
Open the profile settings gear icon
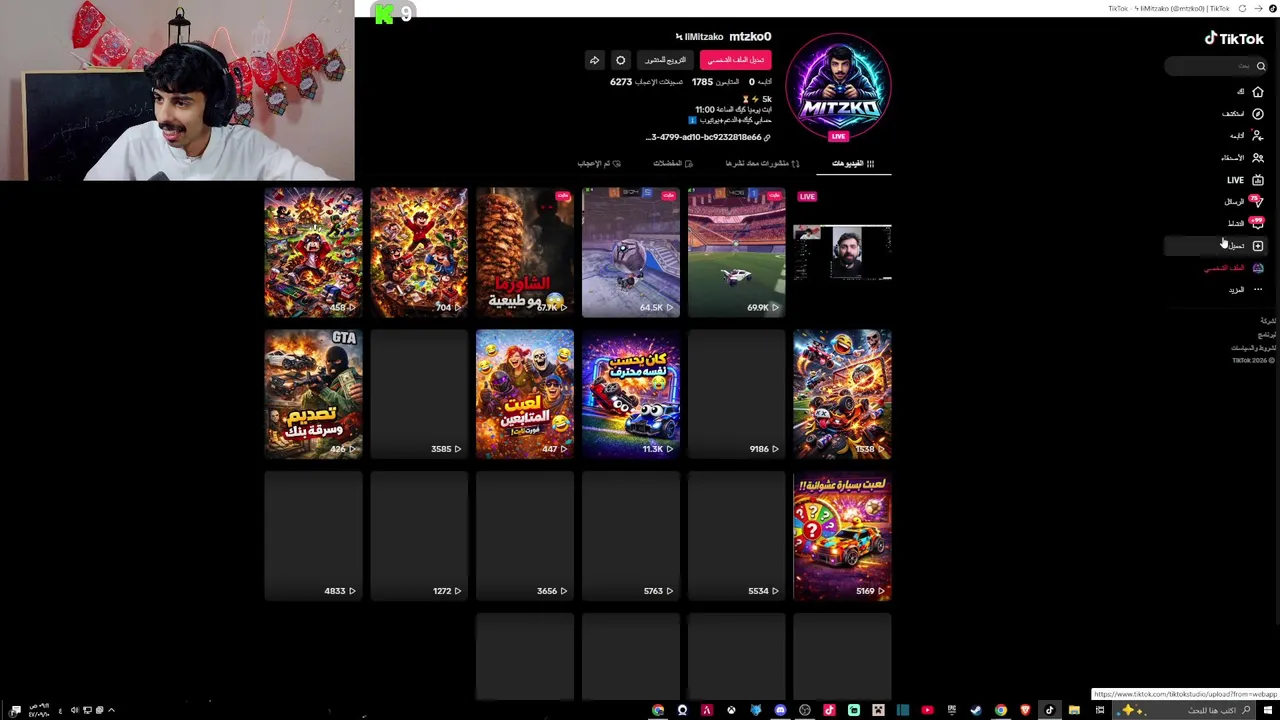(620, 60)
